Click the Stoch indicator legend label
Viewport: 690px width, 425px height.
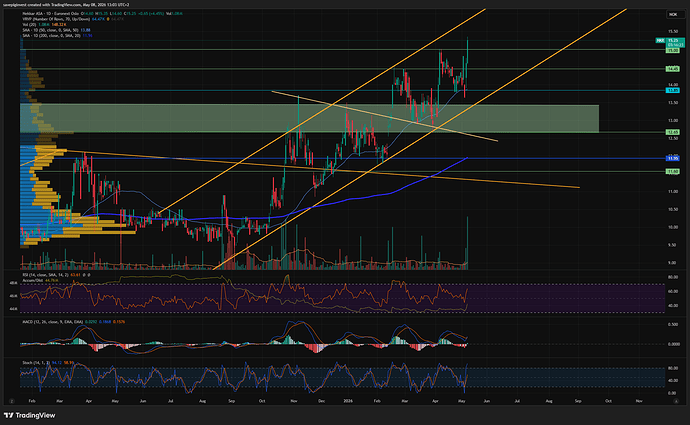(x=36, y=363)
